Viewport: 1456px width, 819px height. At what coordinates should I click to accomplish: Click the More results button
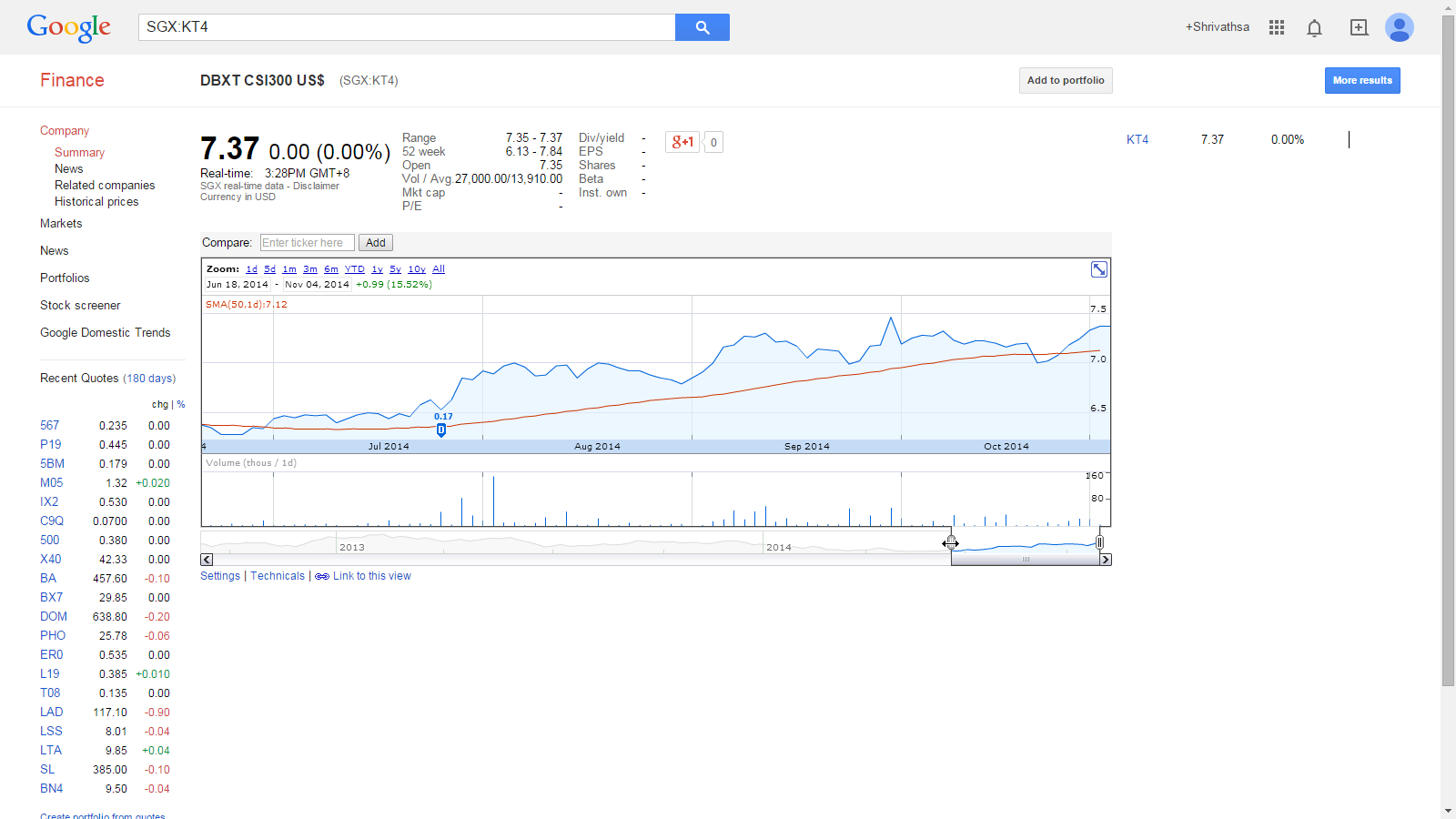pyautogui.click(x=1362, y=80)
